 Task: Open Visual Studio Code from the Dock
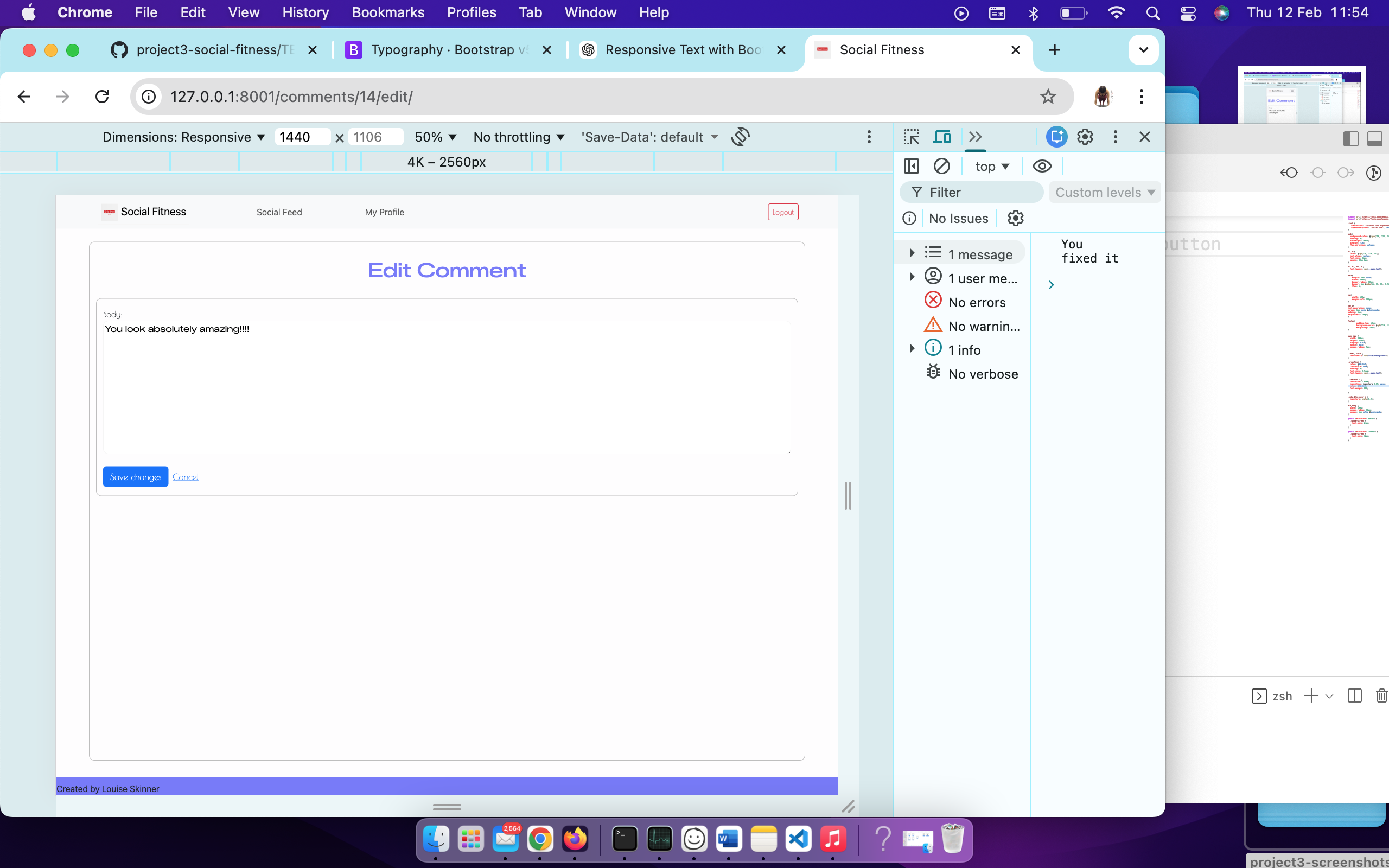point(799,839)
